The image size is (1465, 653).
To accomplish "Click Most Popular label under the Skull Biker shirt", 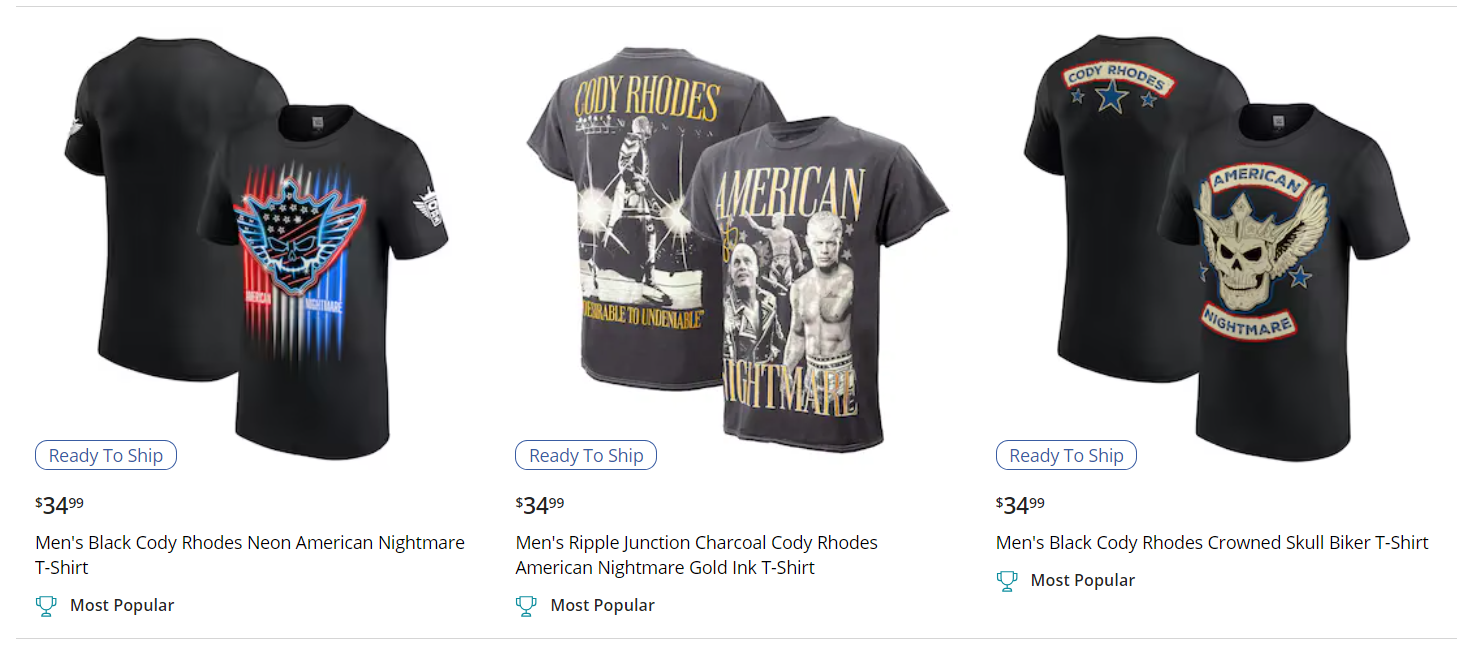I will [1082, 580].
